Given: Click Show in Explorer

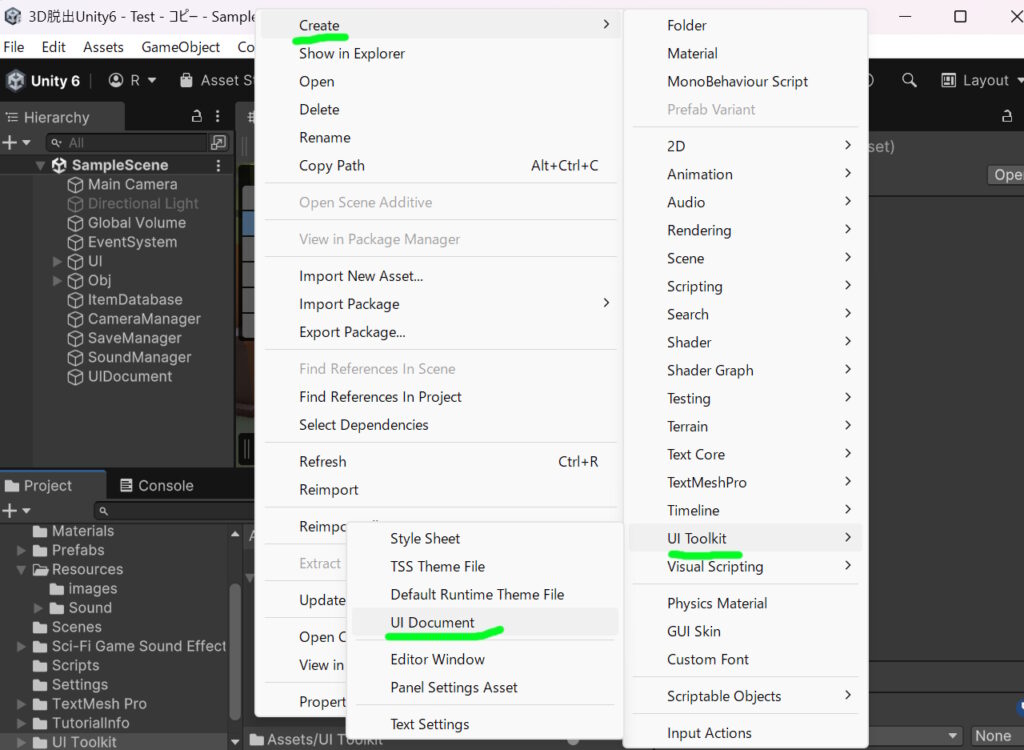Looking at the screenshot, I should point(440,54).
